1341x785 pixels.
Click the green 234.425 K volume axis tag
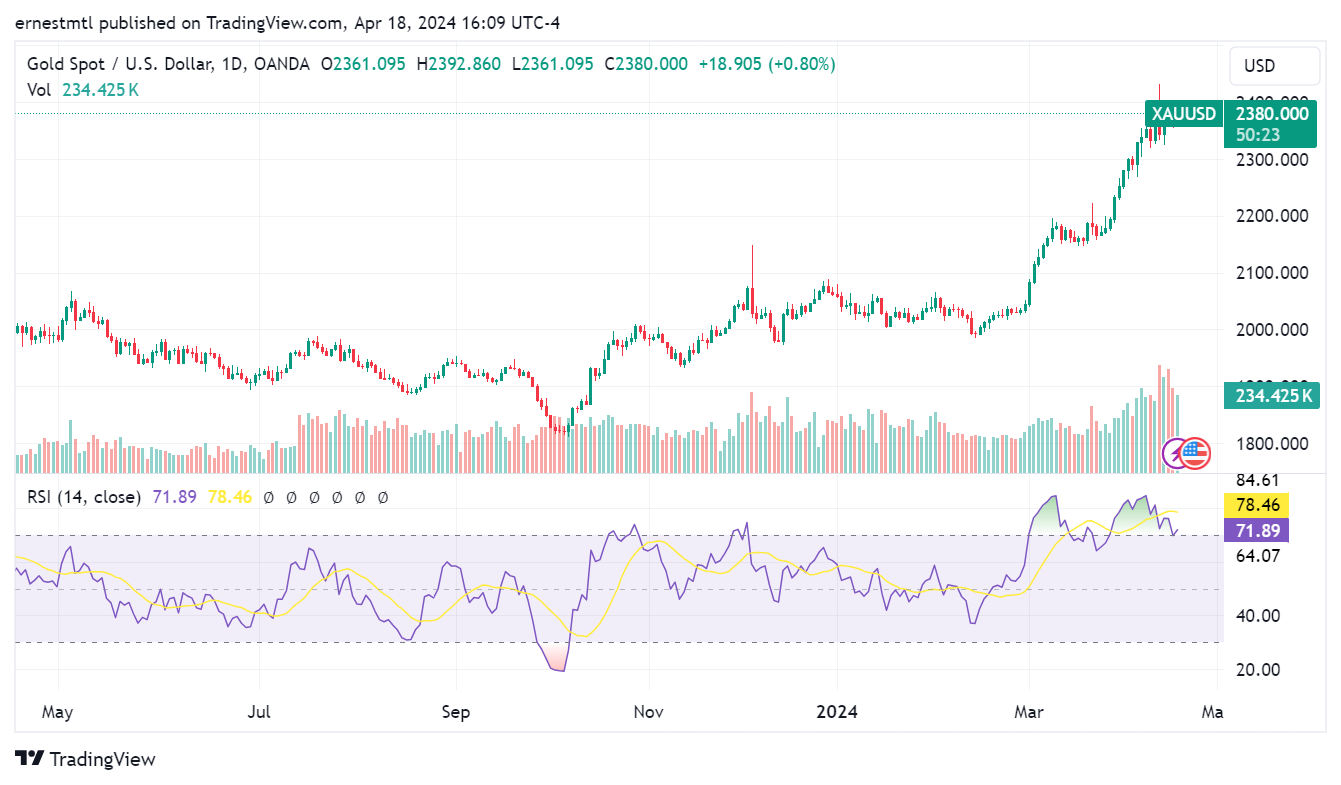[x=1270, y=396]
